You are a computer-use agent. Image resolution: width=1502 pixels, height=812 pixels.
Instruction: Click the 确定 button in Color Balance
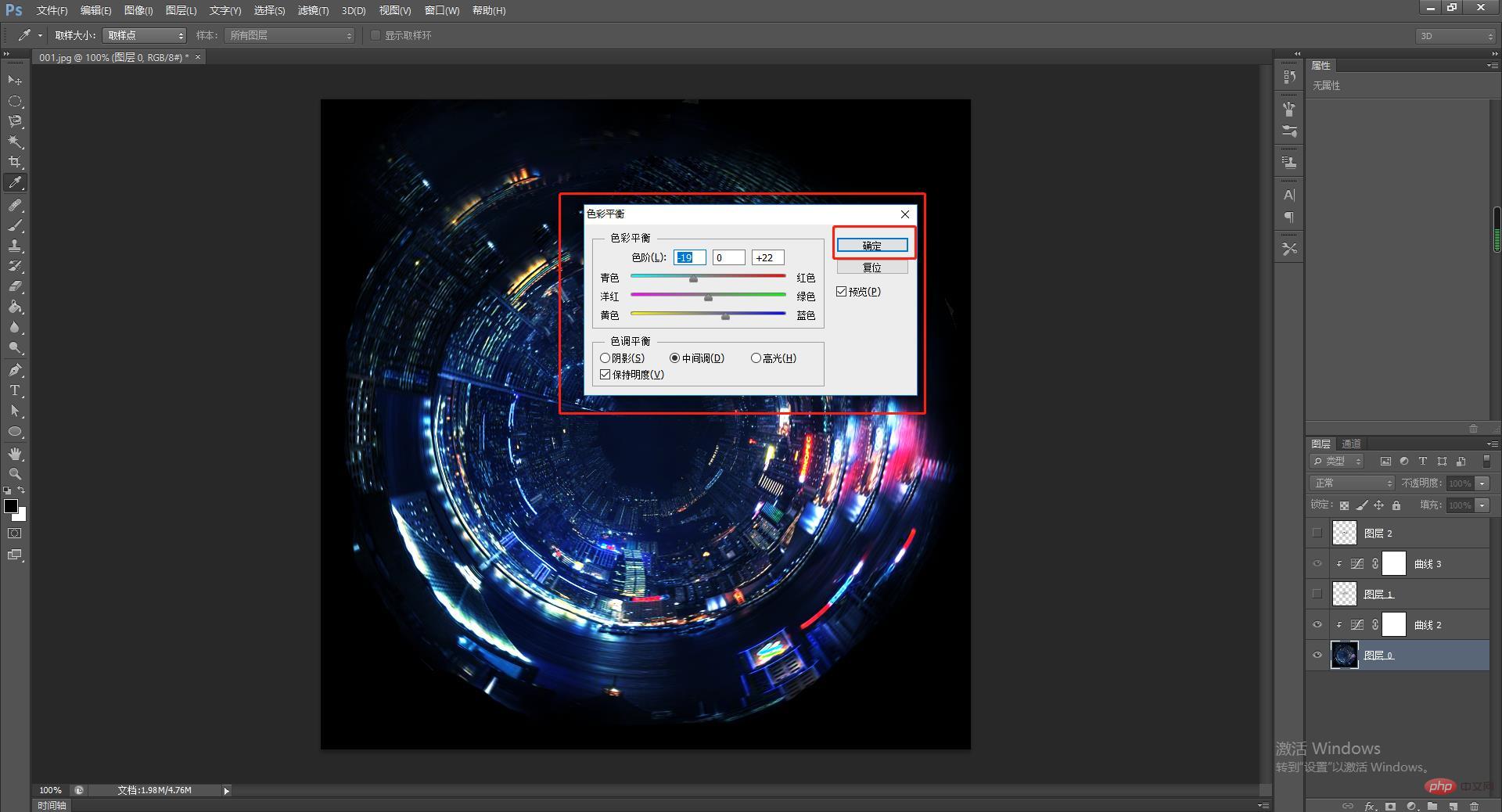coord(872,246)
